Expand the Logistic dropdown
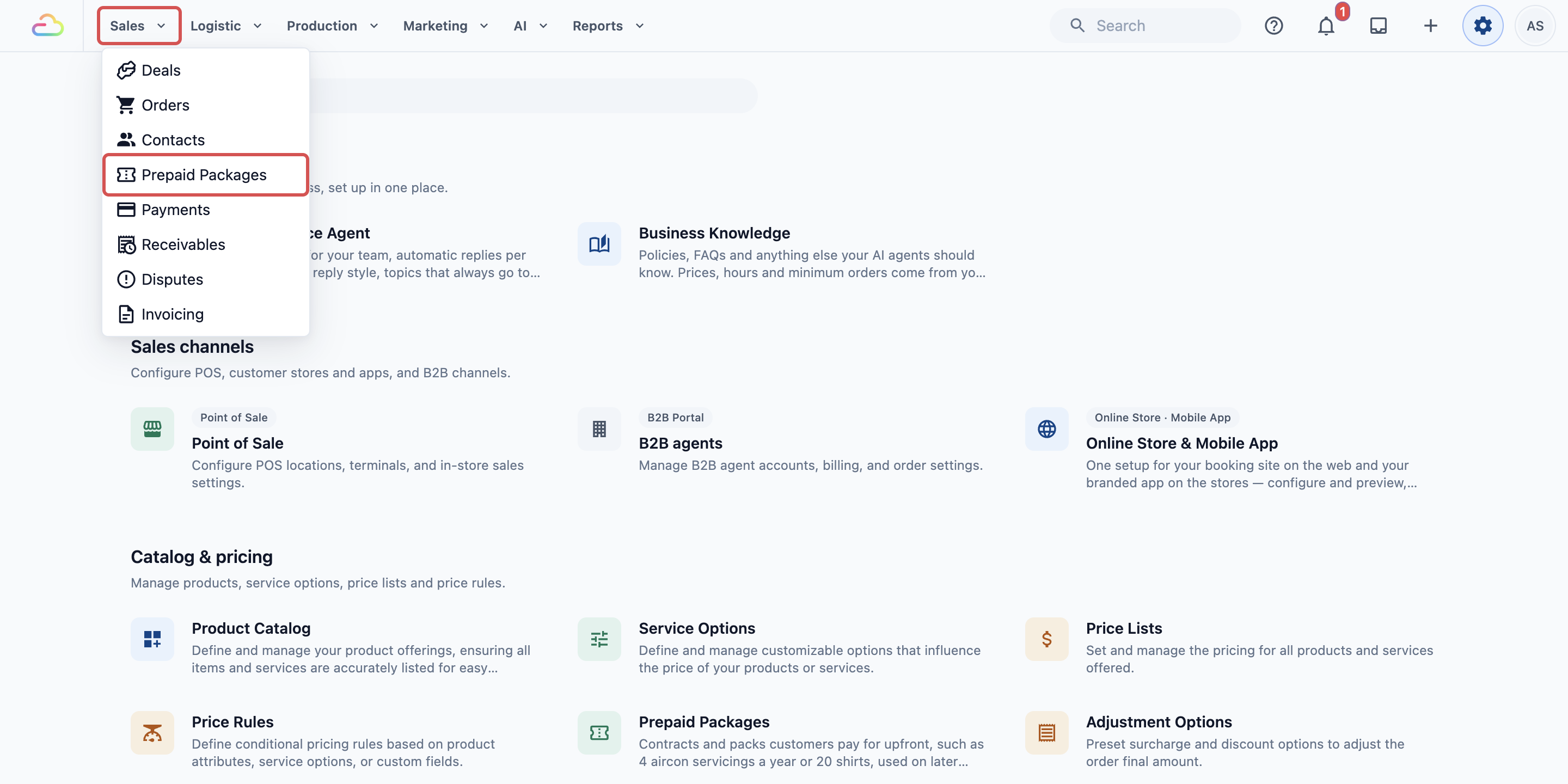The image size is (1568, 784). point(226,26)
